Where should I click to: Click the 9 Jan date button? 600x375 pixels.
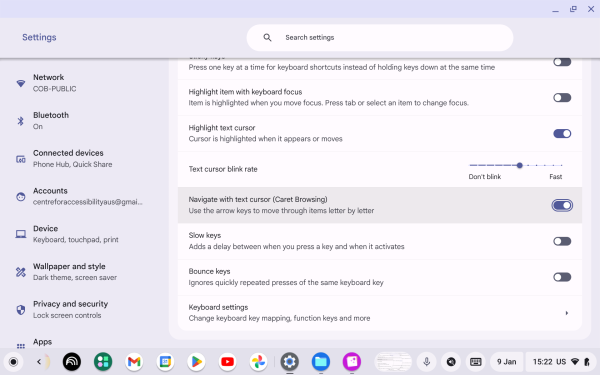pos(506,362)
